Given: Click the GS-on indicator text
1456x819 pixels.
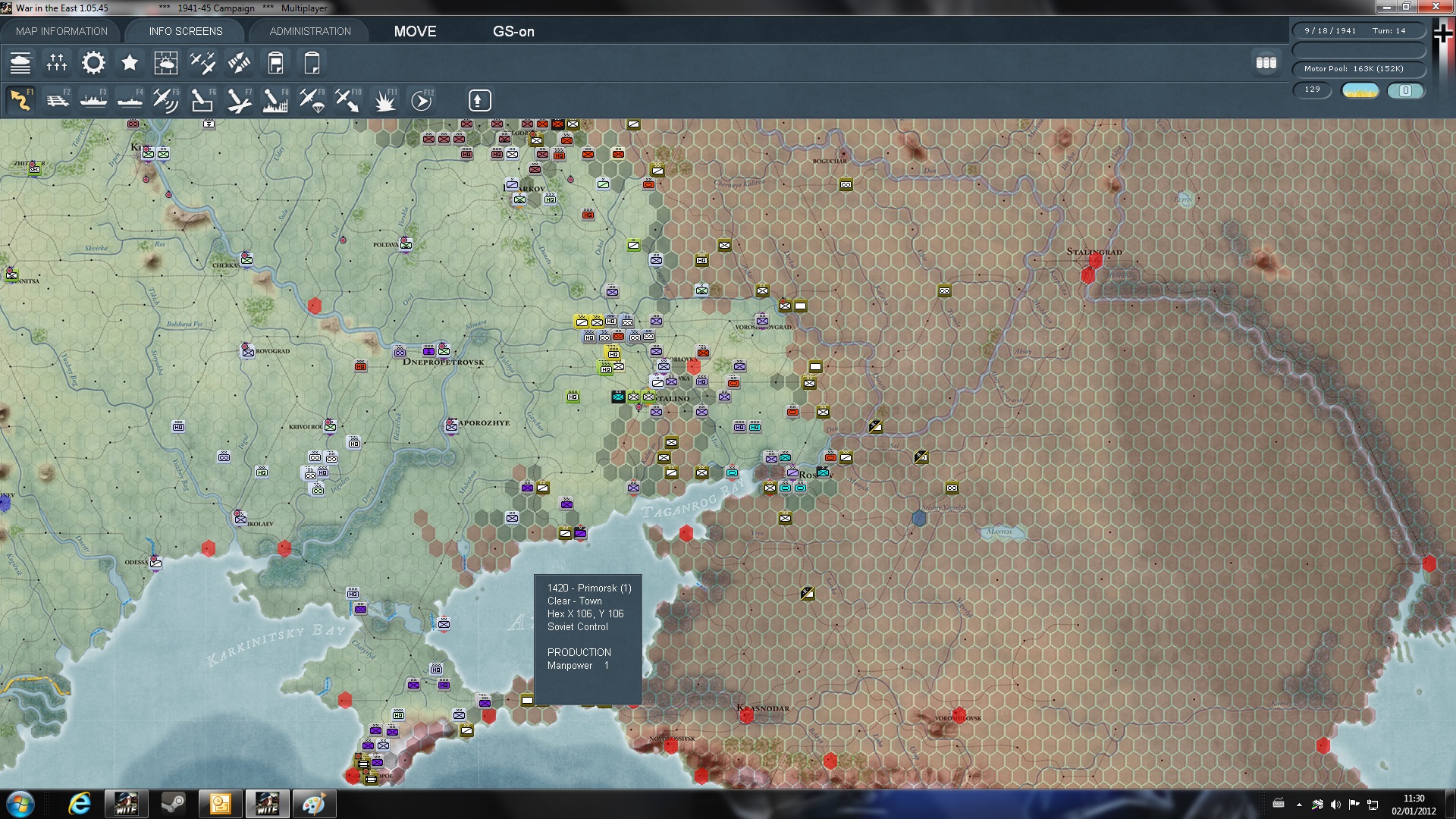Looking at the screenshot, I should tap(513, 31).
